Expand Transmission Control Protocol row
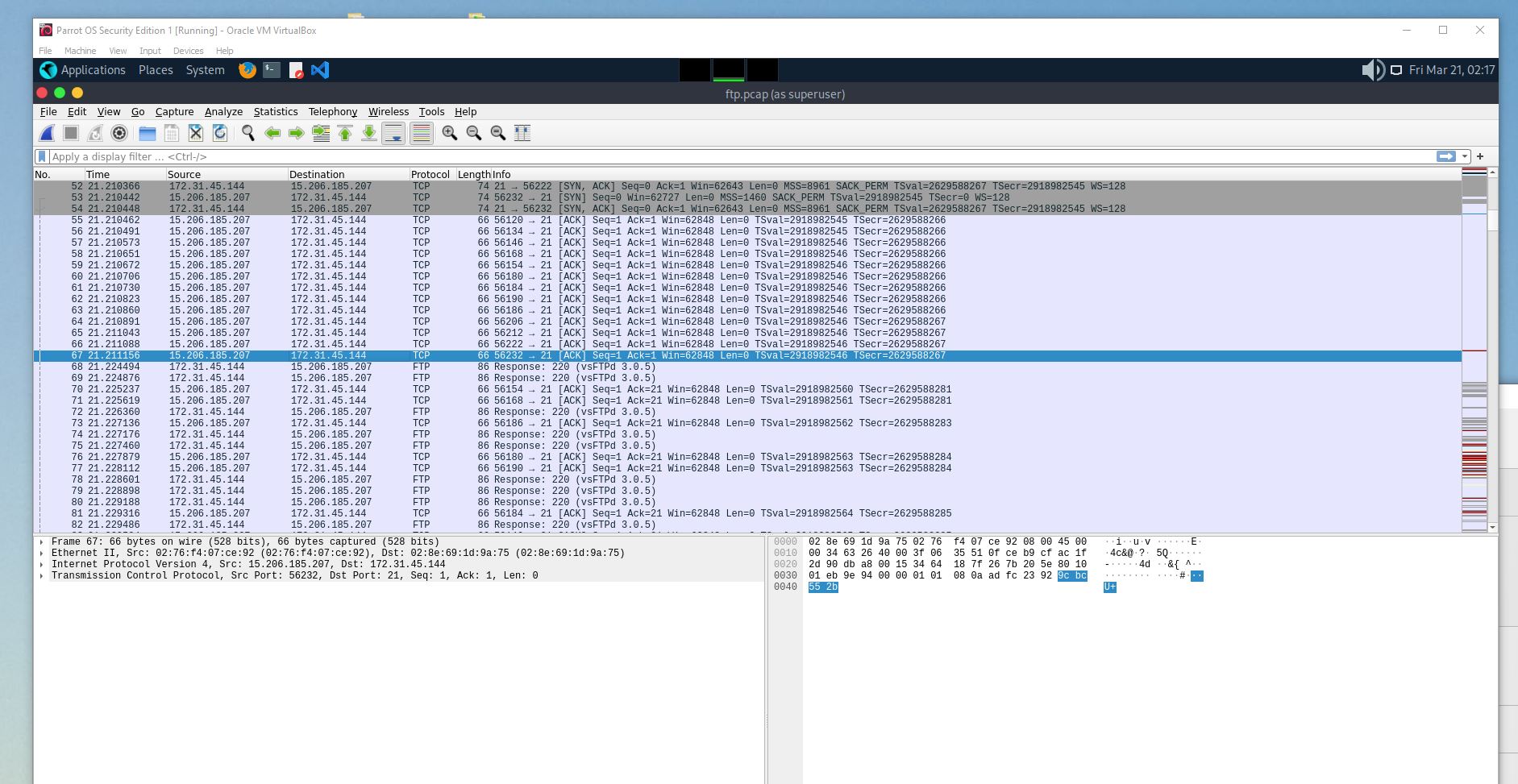 pyautogui.click(x=41, y=576)
